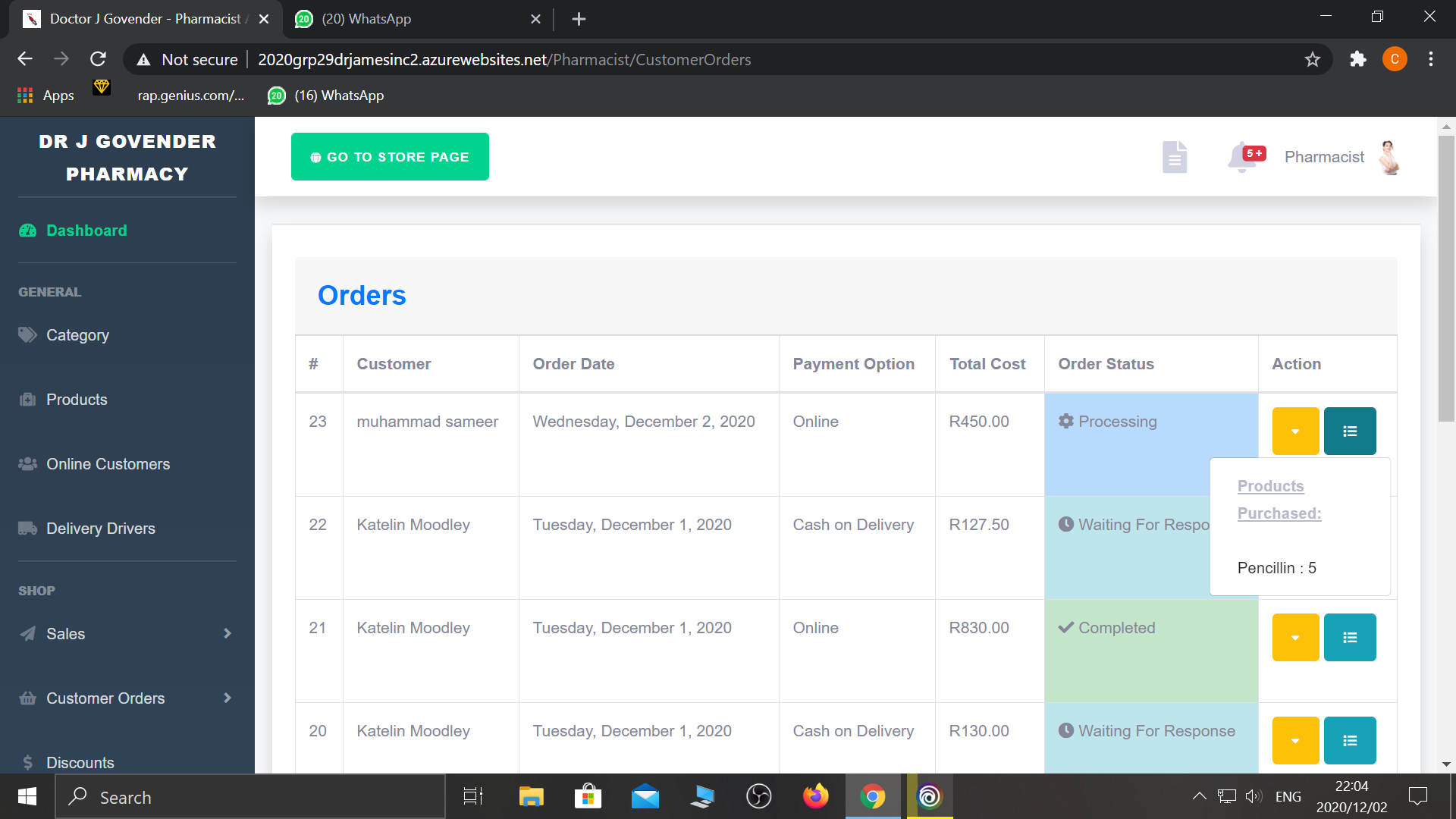Open Chrome extensions puzzle icon

click(x=1357, y=60)
